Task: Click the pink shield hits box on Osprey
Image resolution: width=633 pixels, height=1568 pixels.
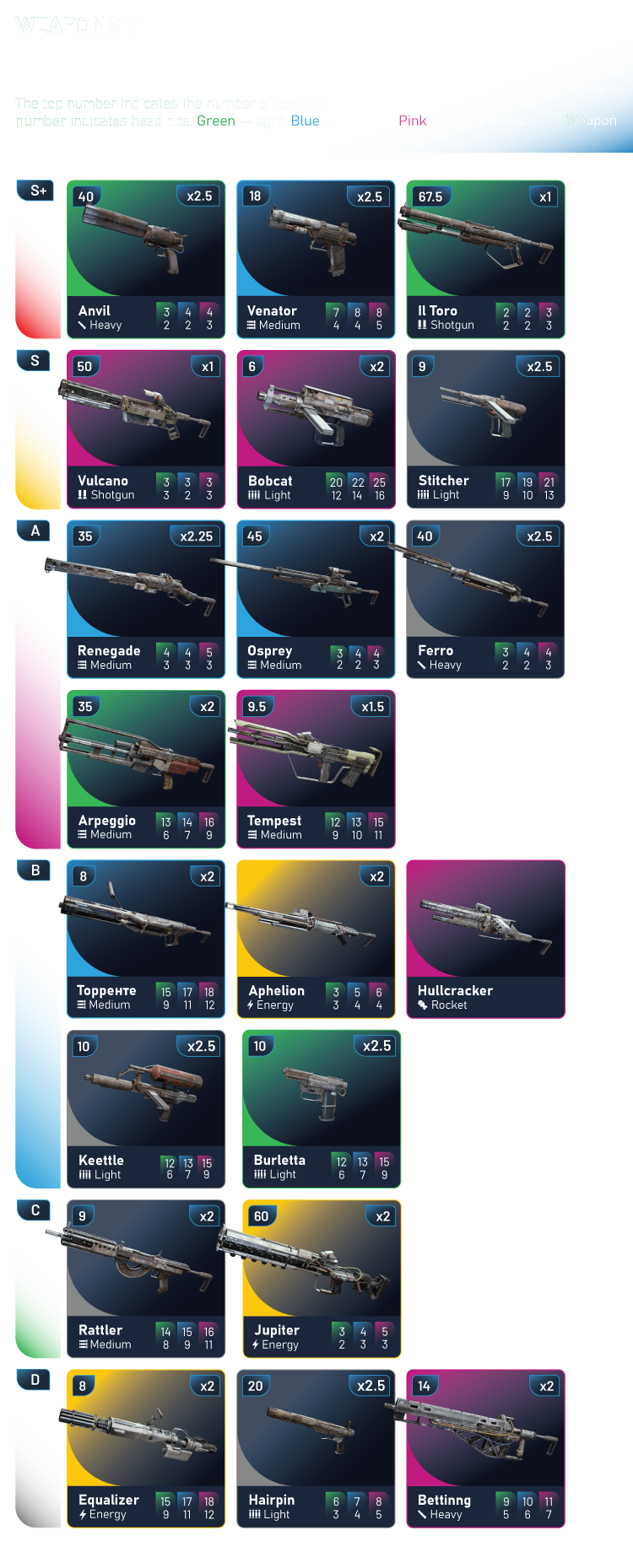Action: point(376,659)
